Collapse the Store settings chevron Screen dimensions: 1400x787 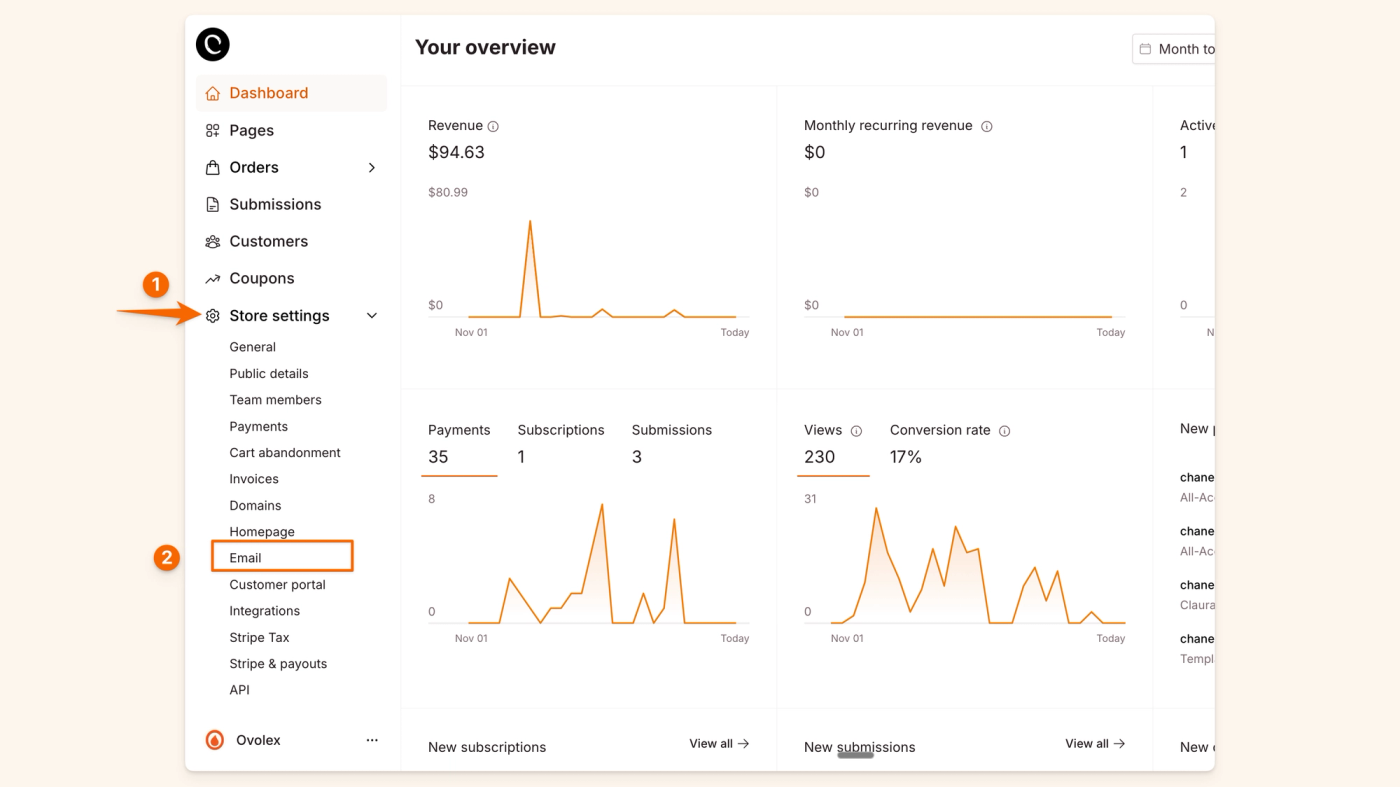click(x=372, y=315)
